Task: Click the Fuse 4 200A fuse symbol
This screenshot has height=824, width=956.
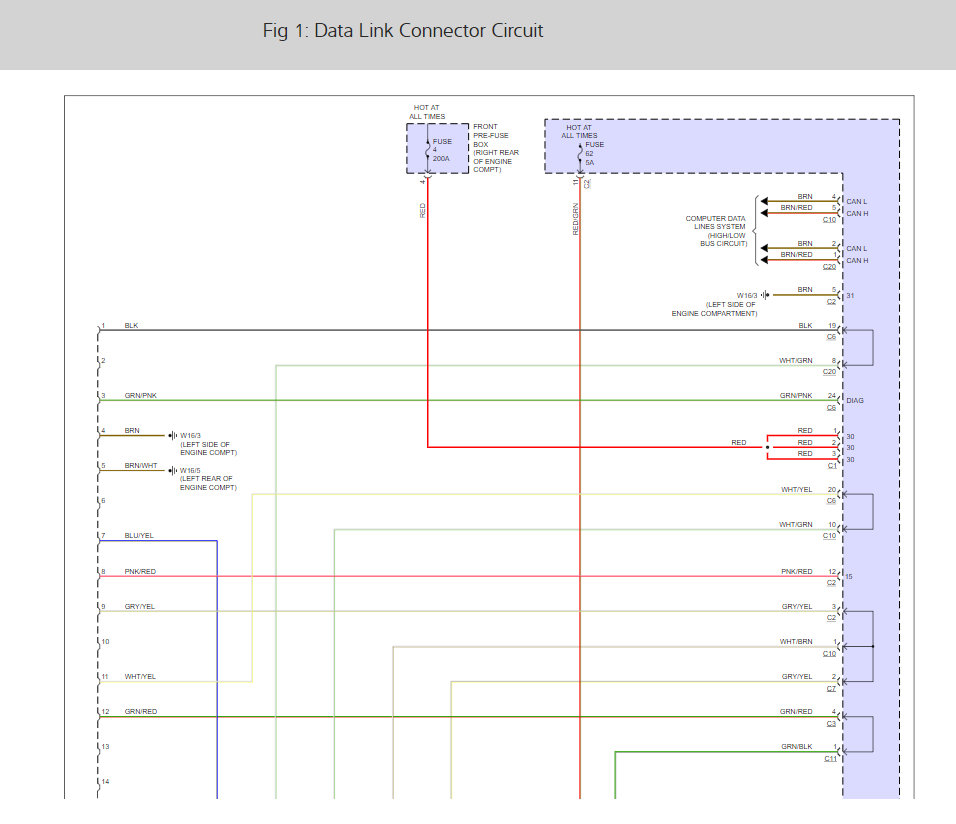Action: tap(427, 150)
